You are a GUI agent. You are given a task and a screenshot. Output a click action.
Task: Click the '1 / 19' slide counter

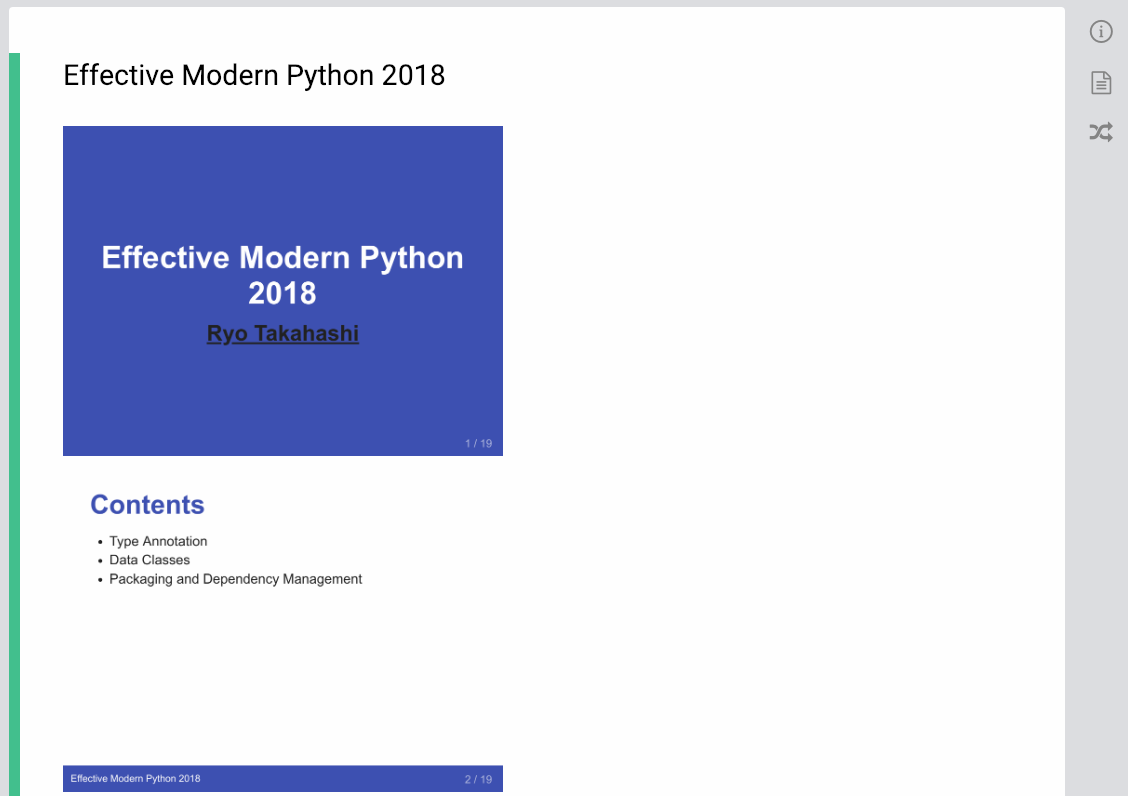478,443
